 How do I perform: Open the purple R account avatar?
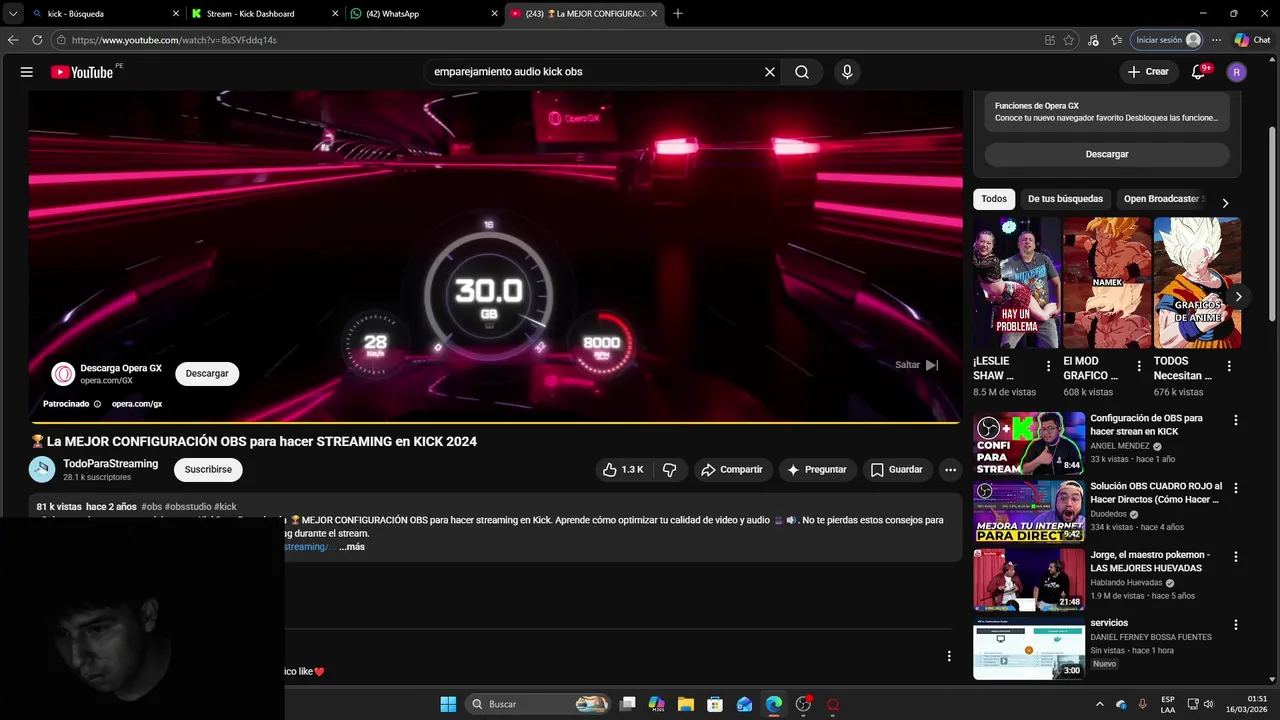pyautogui.click(x=1237, y=72)
